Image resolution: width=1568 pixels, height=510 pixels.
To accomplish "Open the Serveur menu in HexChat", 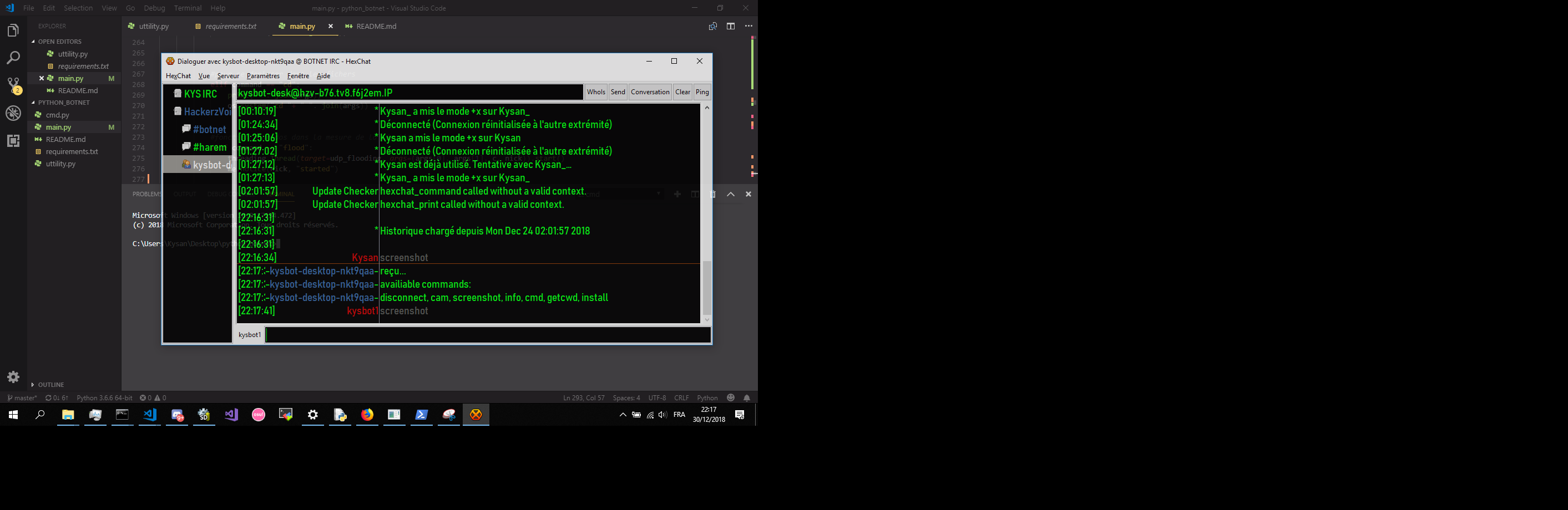I will point(228,76).
